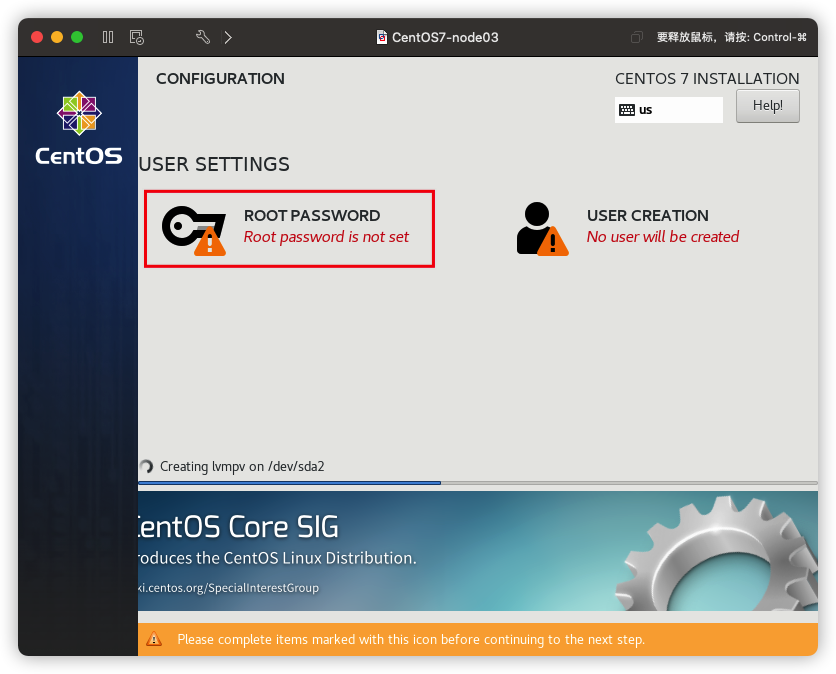
Task: Close the CentOS7-node03 window with the red button
Action: (37, 37)
